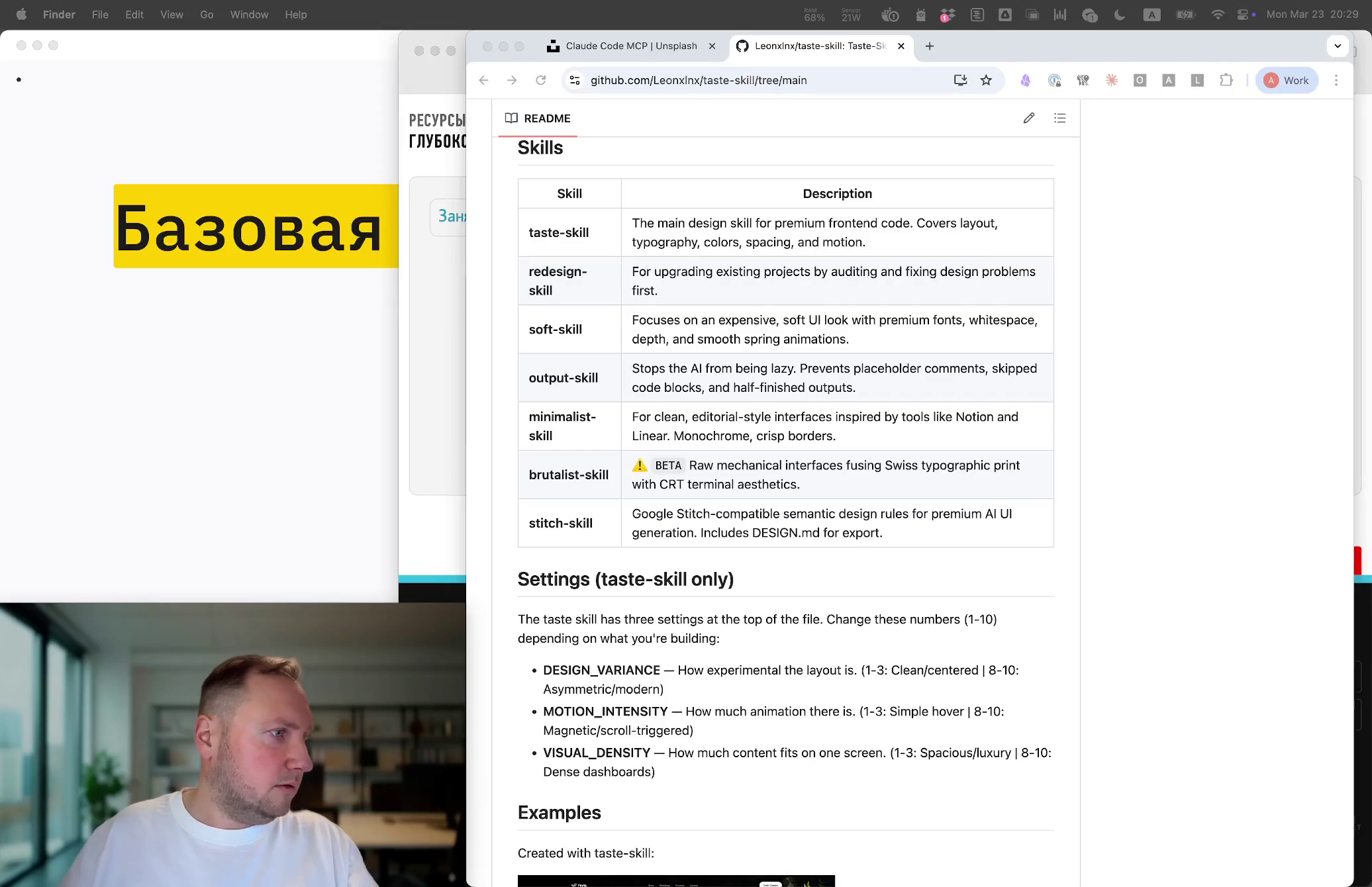The image size is (1372, 887).
Task: Click the BETA label in brutalist-skill row
Action: [668, 465]
